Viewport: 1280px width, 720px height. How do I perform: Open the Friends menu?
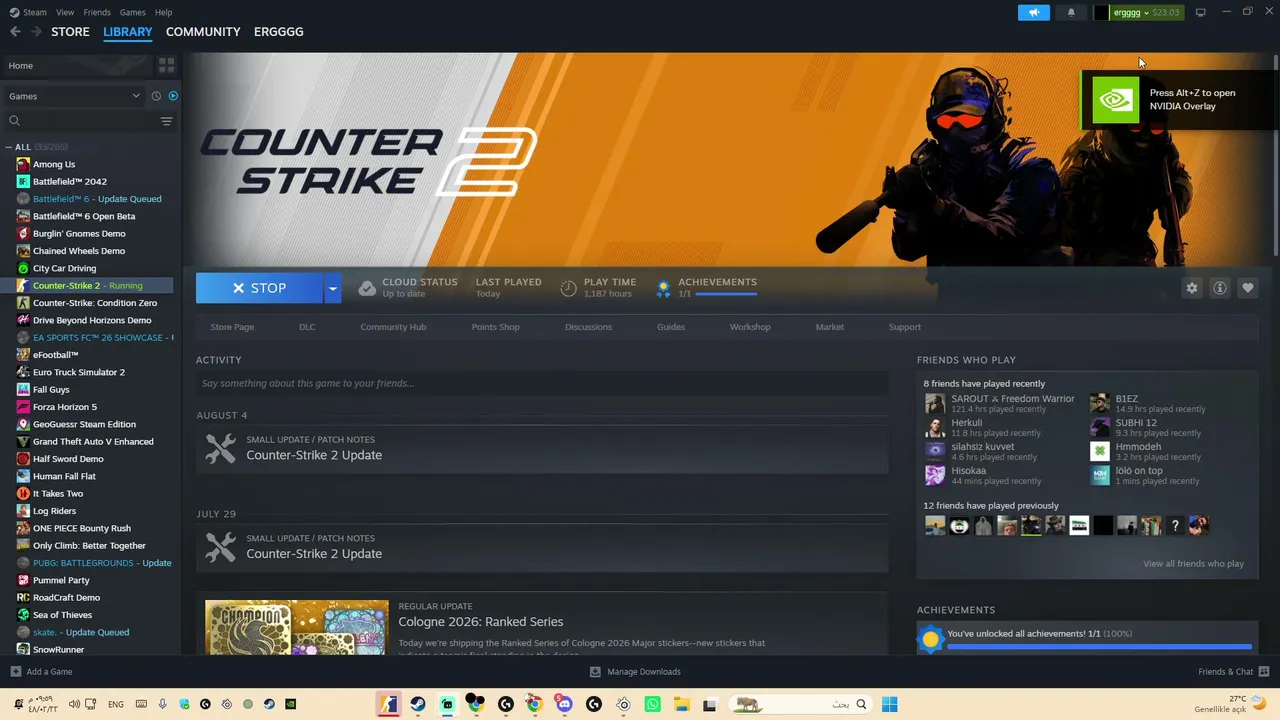click(x=97, y=12)
